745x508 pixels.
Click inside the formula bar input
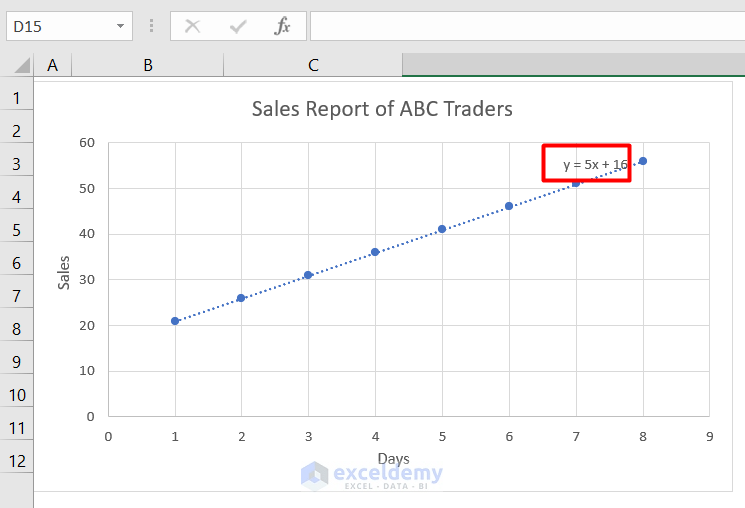527,26
